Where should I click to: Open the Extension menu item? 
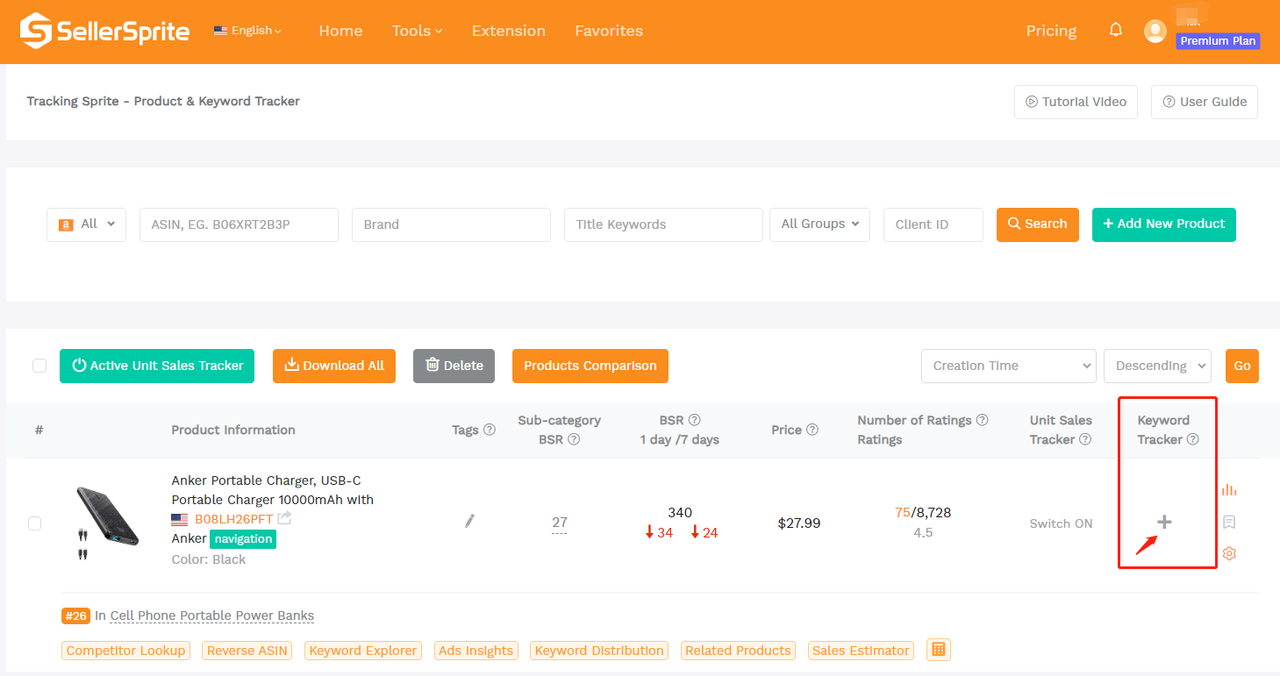509,31
